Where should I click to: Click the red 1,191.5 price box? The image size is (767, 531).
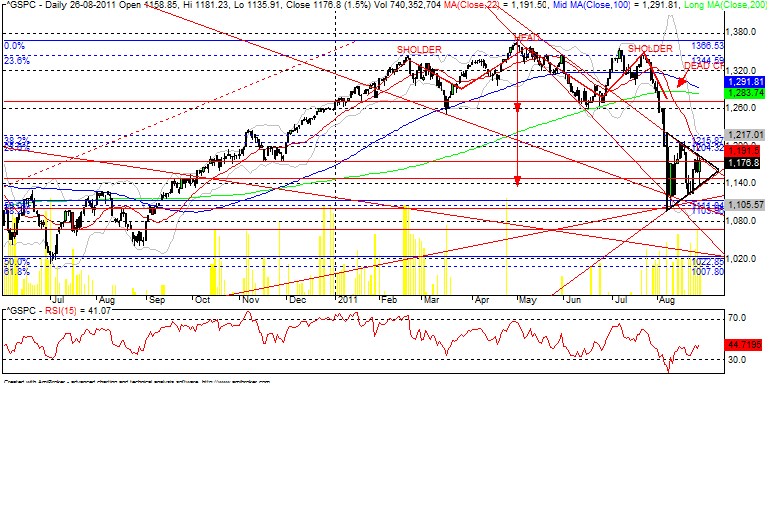point(744,151)
